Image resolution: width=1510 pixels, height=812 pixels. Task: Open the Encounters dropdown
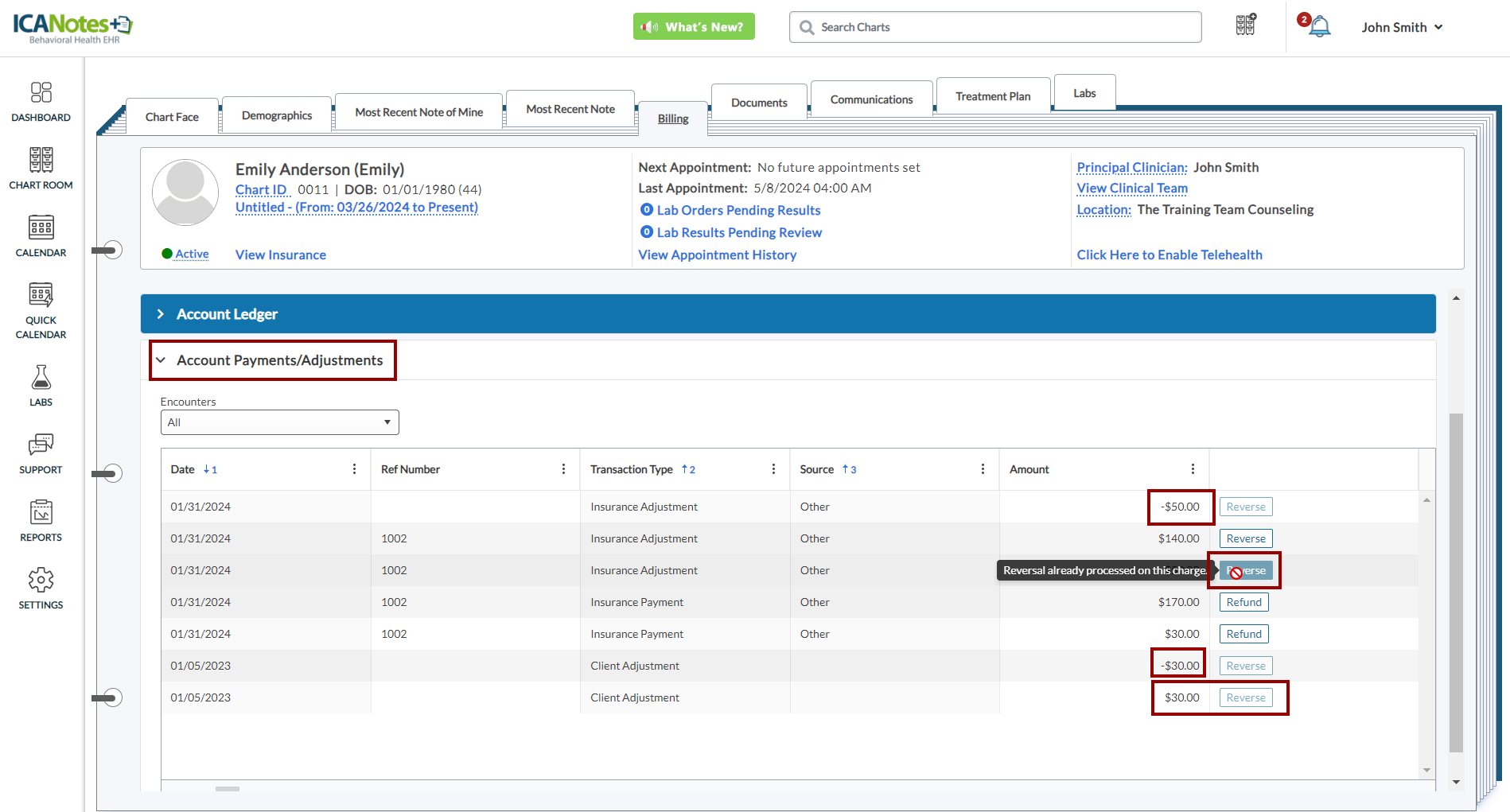[279, 422]
